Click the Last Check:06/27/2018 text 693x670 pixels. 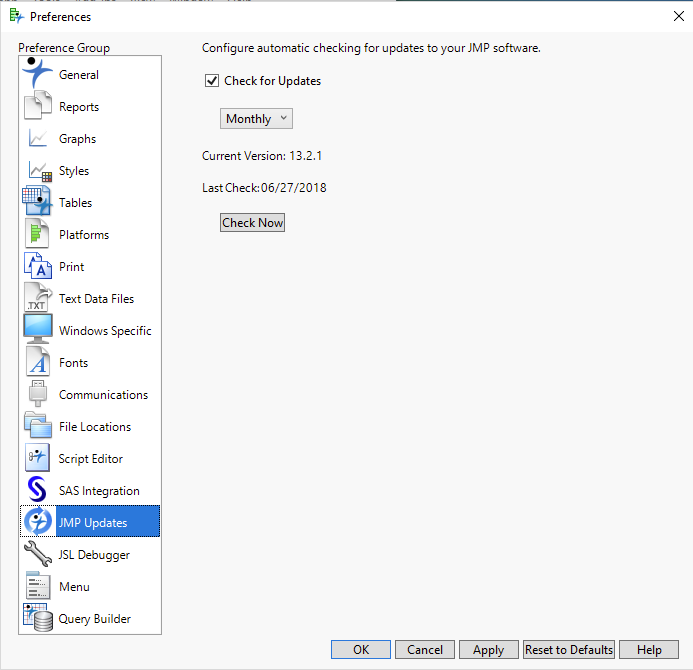coord(264,187)
